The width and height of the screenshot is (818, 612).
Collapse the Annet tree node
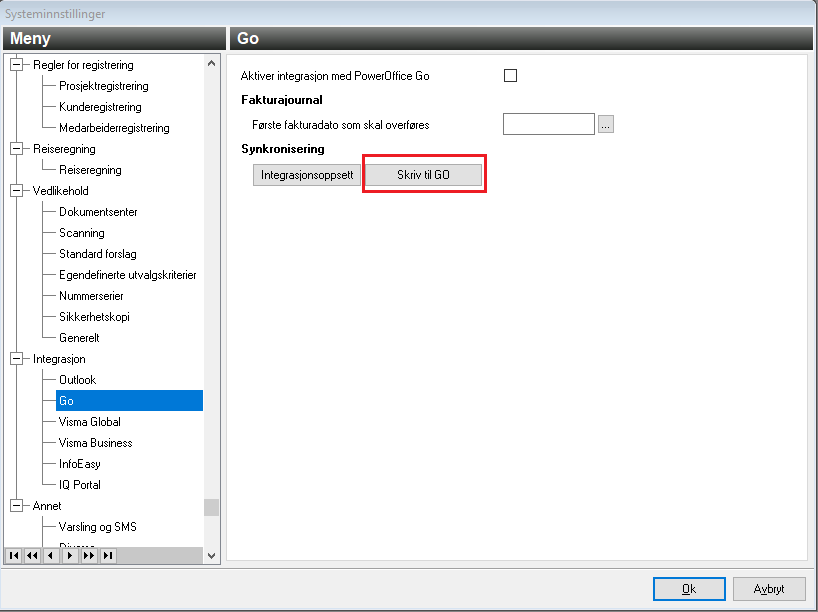coord(17,506)
